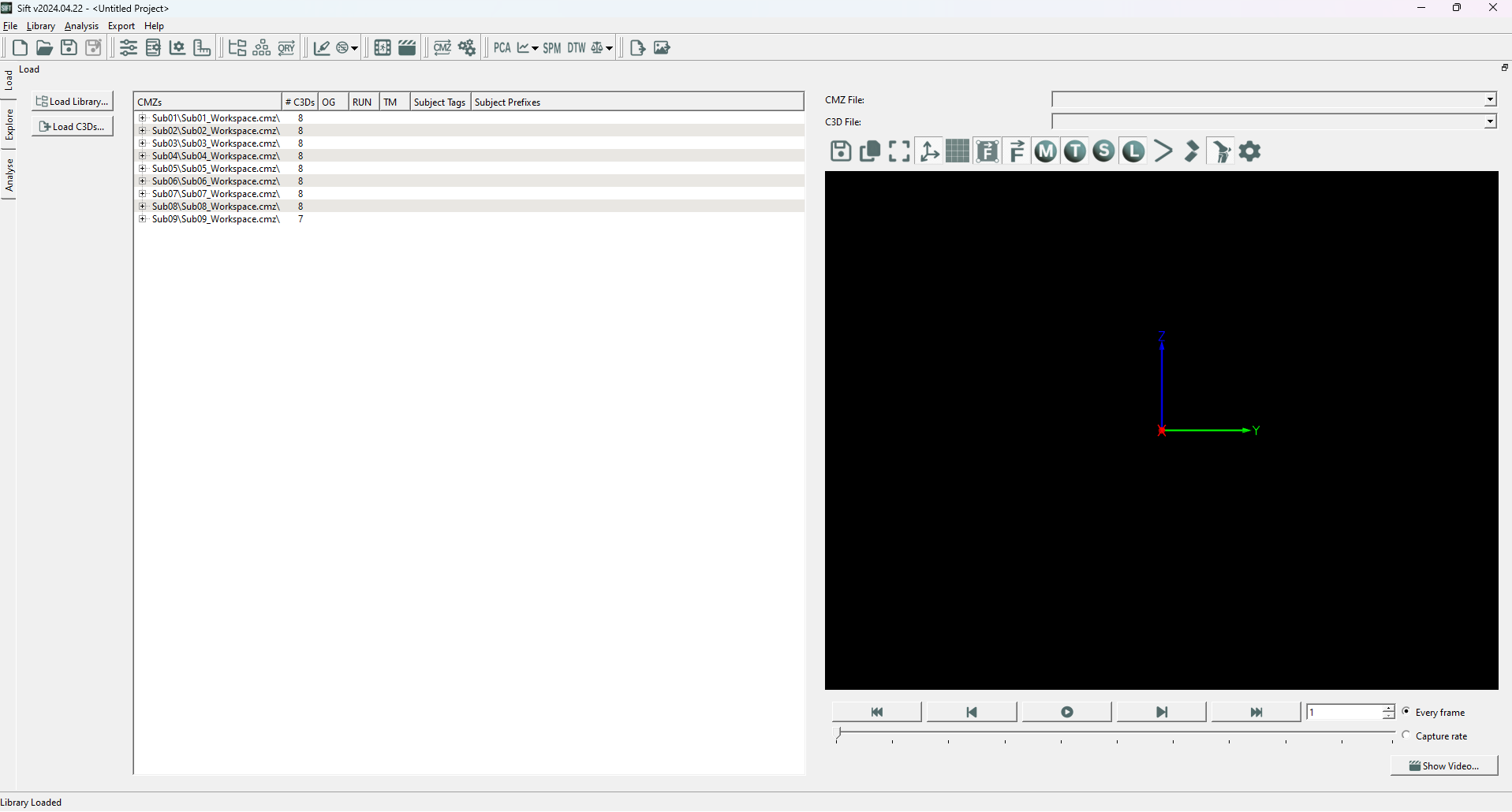Toggle the force vector F icon
The height and width of the screenshot is (812, 1512).
click(1017, 151)
